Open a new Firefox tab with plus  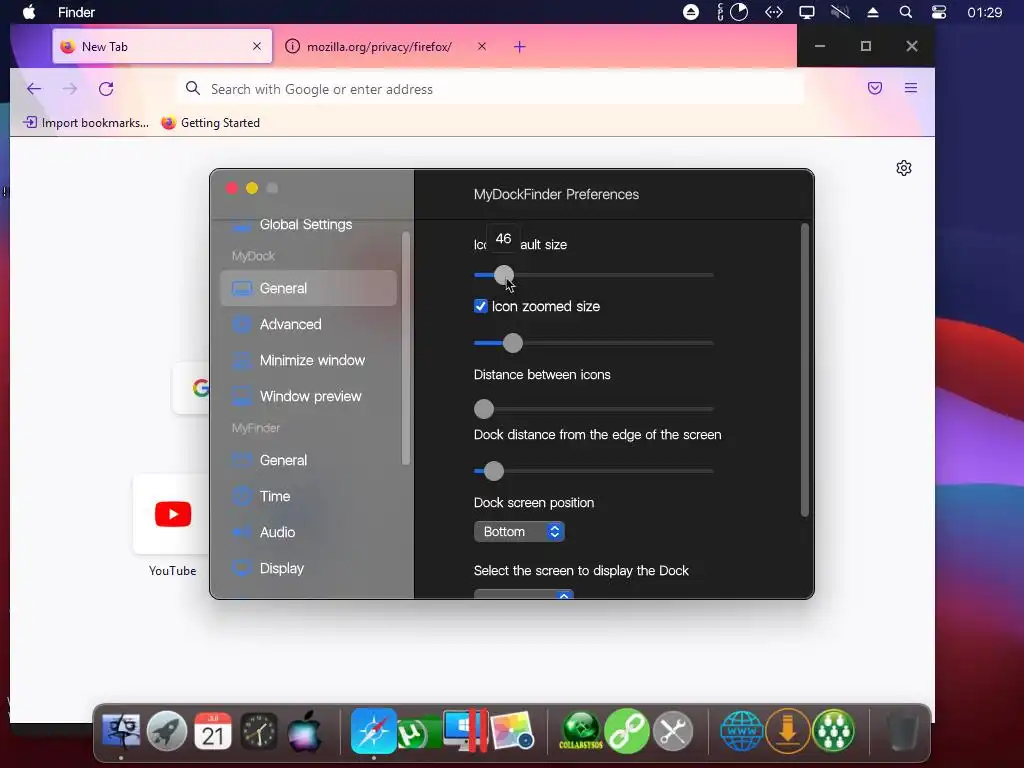tap(520, 46)
